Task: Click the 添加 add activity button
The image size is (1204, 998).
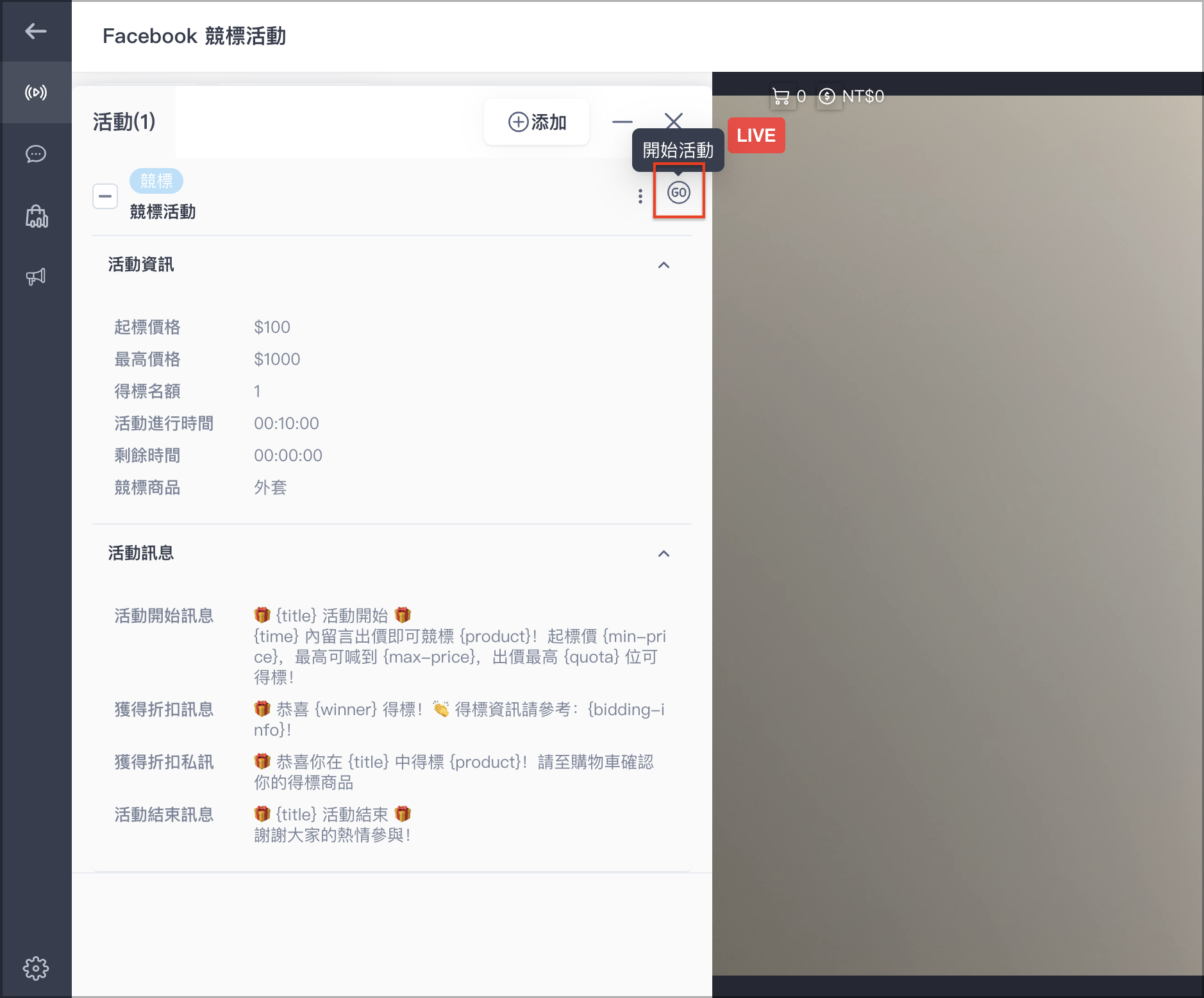Action: (537, 122)
